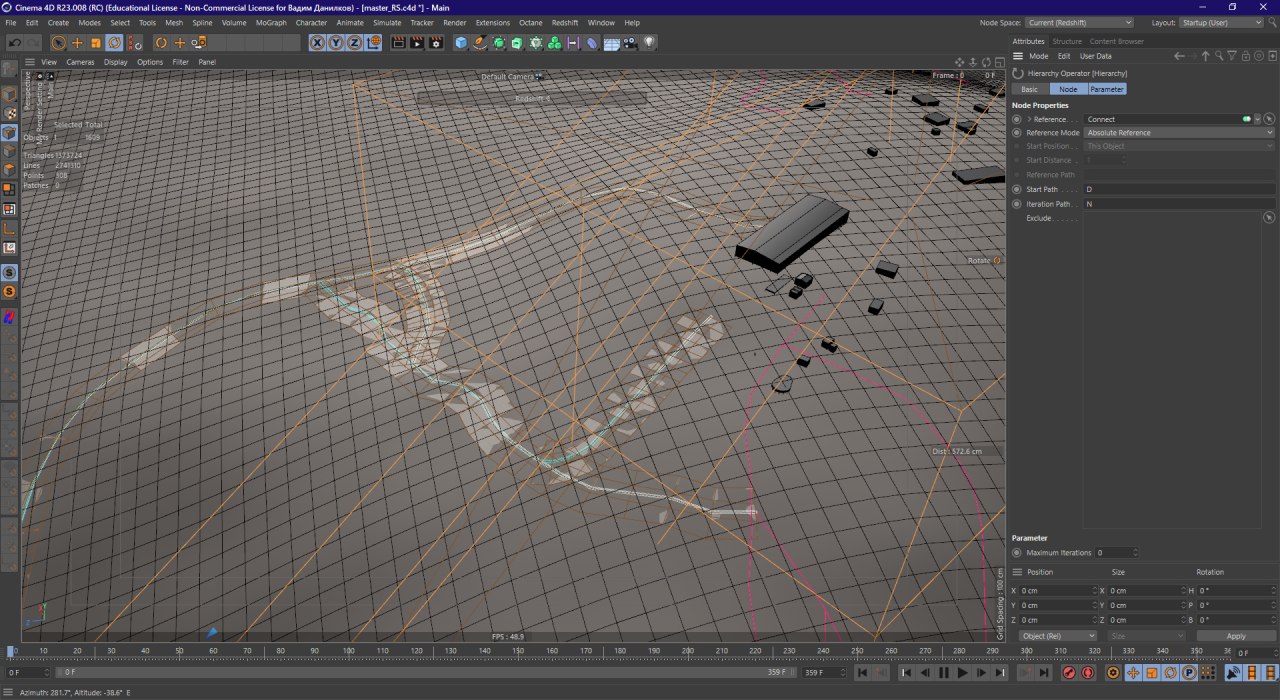Click the lock element icon in Attributes
Image resolution: width=1280 pixels, height=700 pixels.
pyautogui.click(x=1245, y=56)
